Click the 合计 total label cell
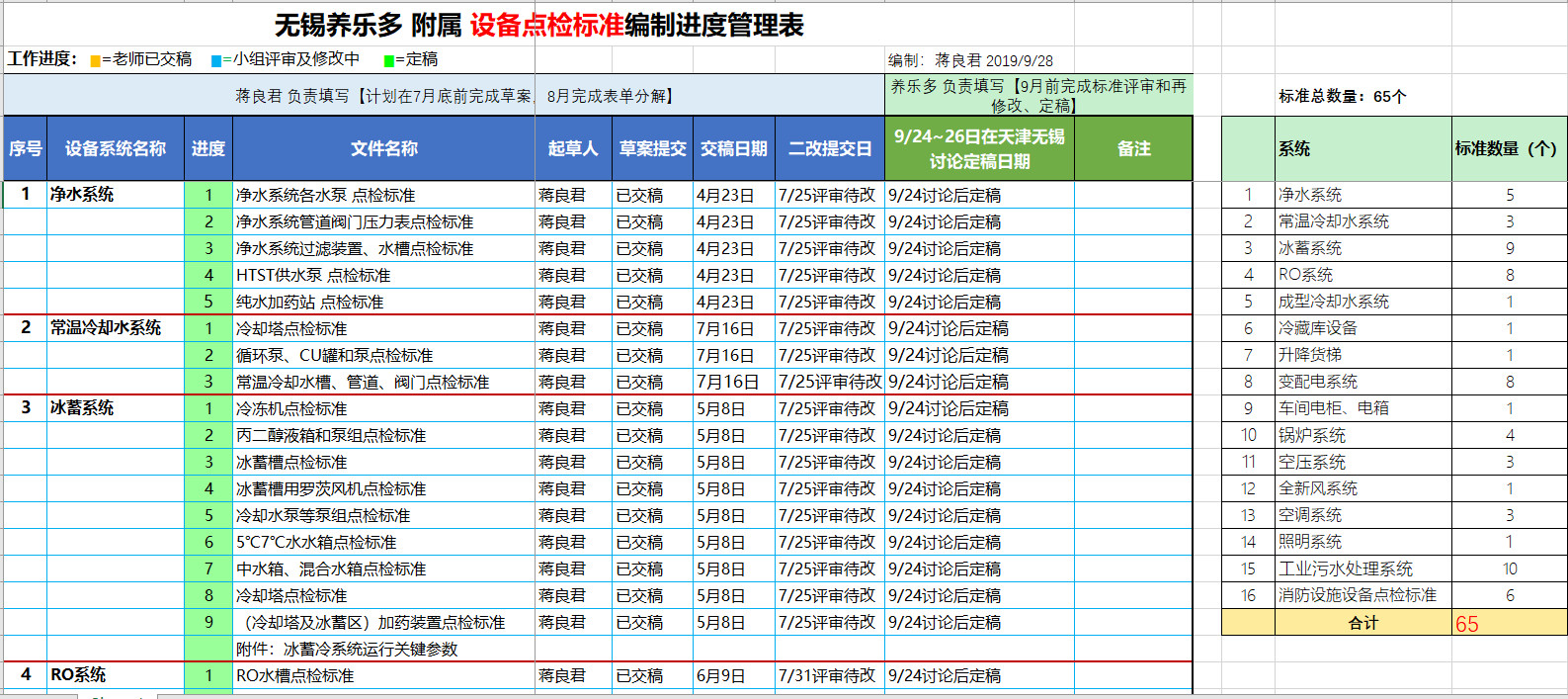1568x699 pixels. [x=1363, y=623]
